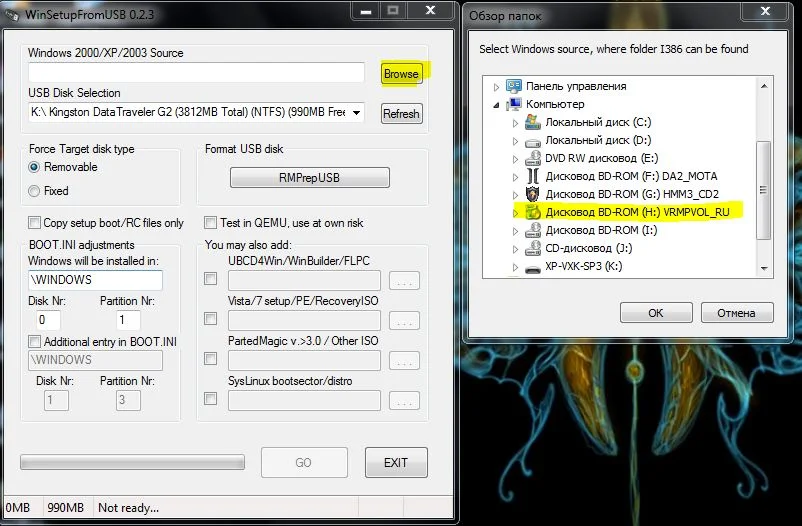
Task: Tick the SysLinux bootsector/distro checkbox
Action: tap(210, 399)
